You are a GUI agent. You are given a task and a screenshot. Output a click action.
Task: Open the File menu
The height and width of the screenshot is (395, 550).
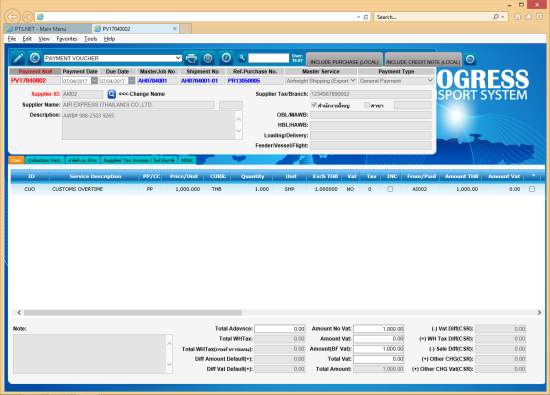tap(12, 39)
